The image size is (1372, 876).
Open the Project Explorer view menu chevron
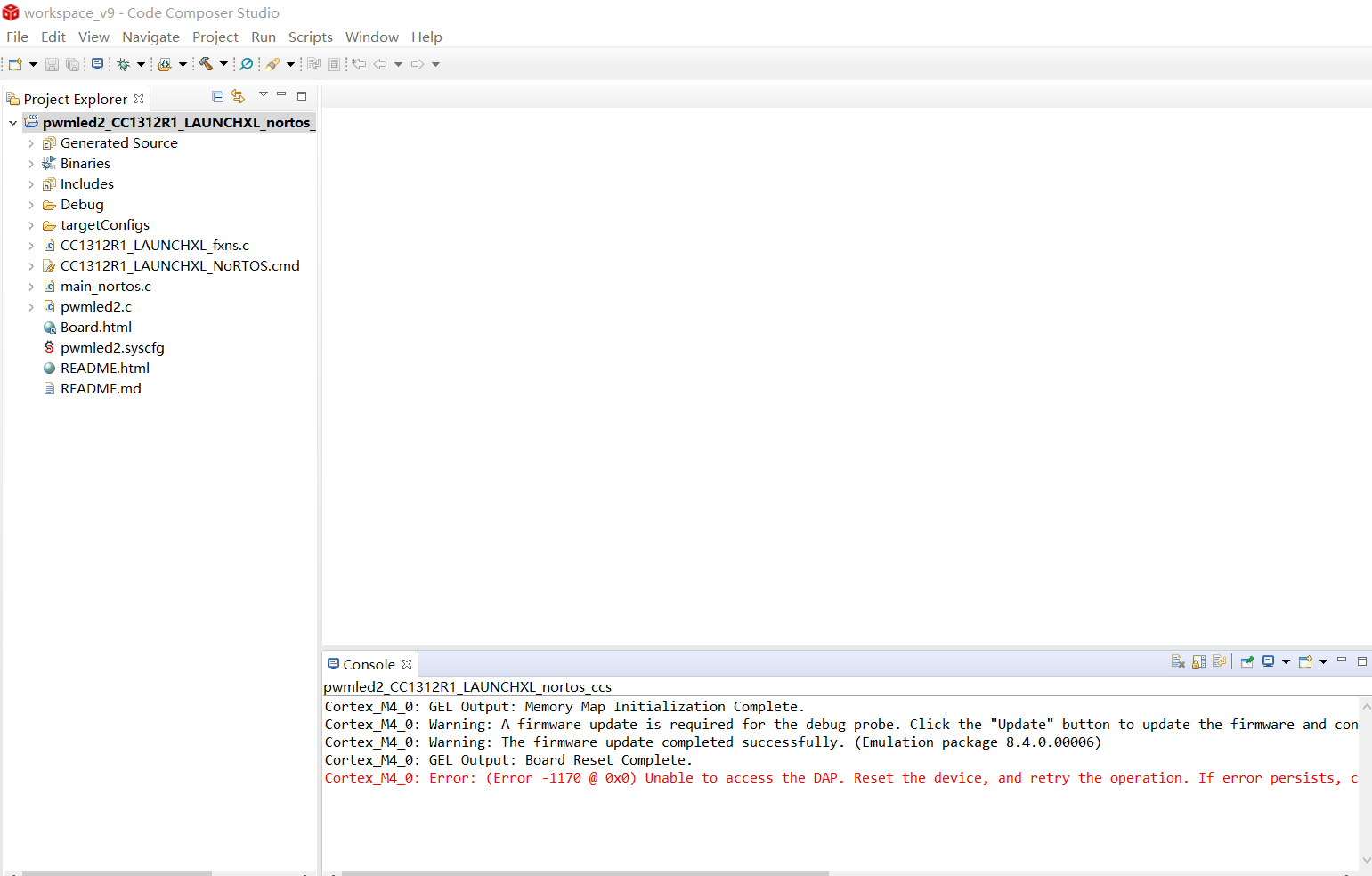(263, 93)
